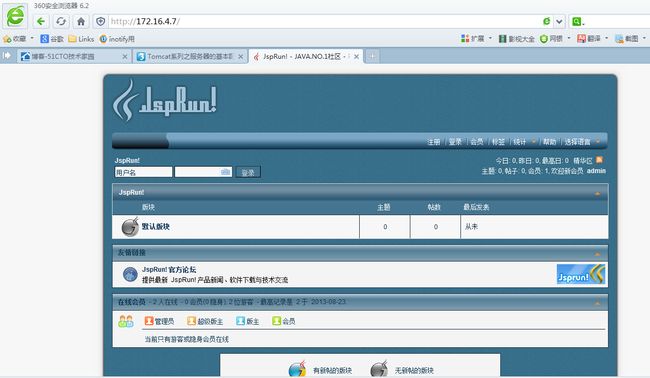Screen dimensions: 650x378
Task: Click the orange RSS feed icon
Action: pyautogui.click(x=599, y=160)
